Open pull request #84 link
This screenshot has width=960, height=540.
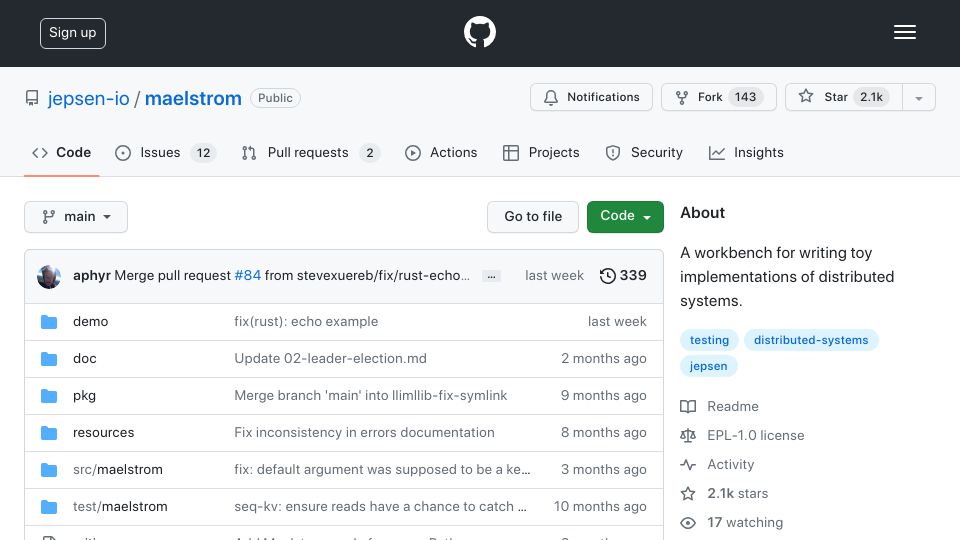pyautogui.click(x=247, y=276)
